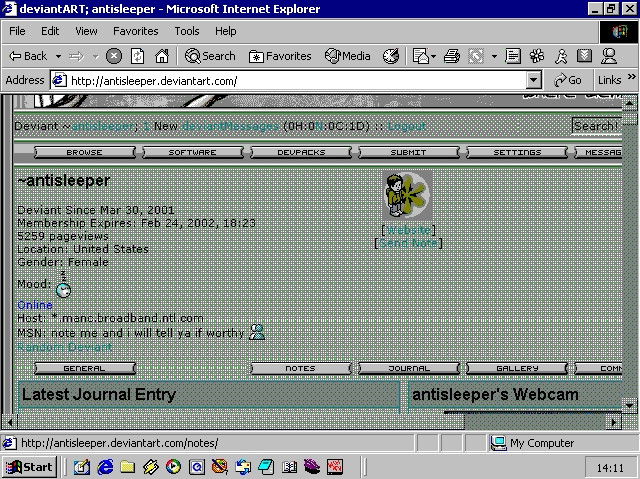Click the SETTINGS navigation button
This screenshot has width=640, height=479.
click(517, 152)
